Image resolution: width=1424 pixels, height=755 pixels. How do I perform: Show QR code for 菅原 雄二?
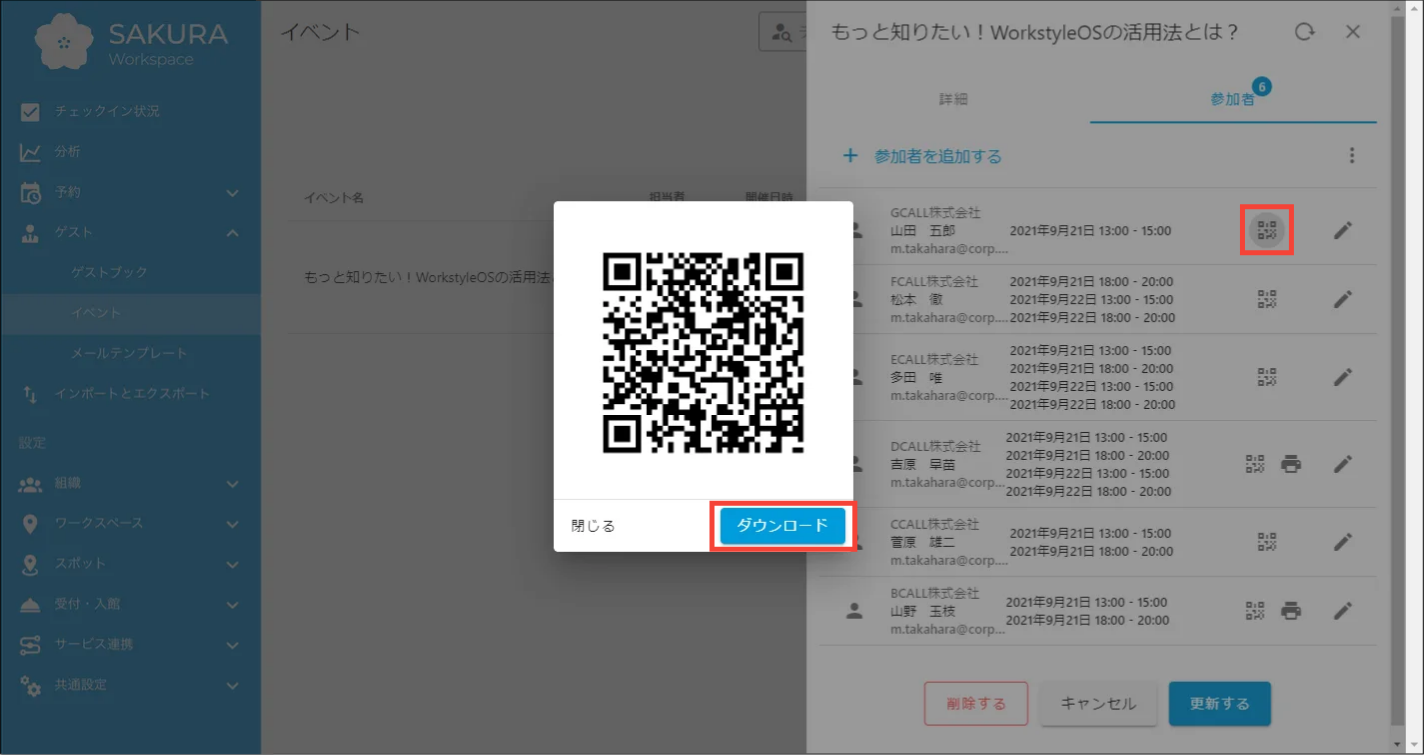1267,542
